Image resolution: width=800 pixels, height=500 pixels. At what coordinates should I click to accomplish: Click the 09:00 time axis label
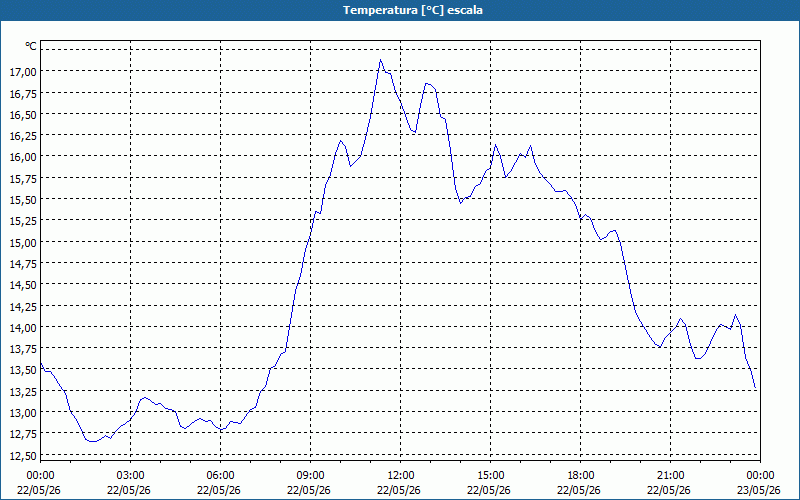click(x=310, y=476)
